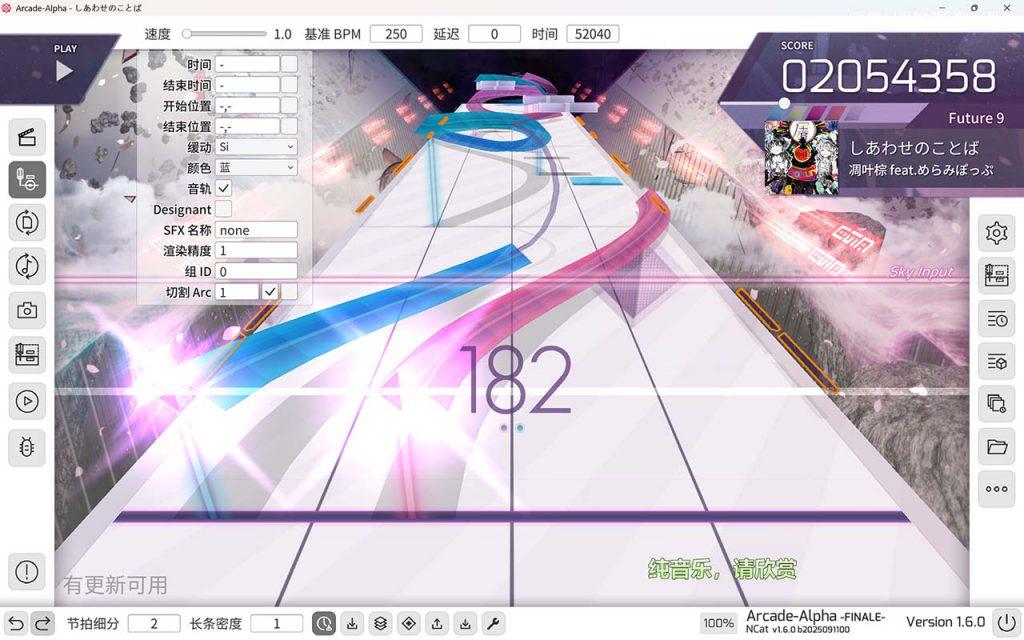Viewport: 1024px width, 640px height.
Task: Open the settings gear in right sidebar
Action: pyautogui.click(x=996, y=234)
